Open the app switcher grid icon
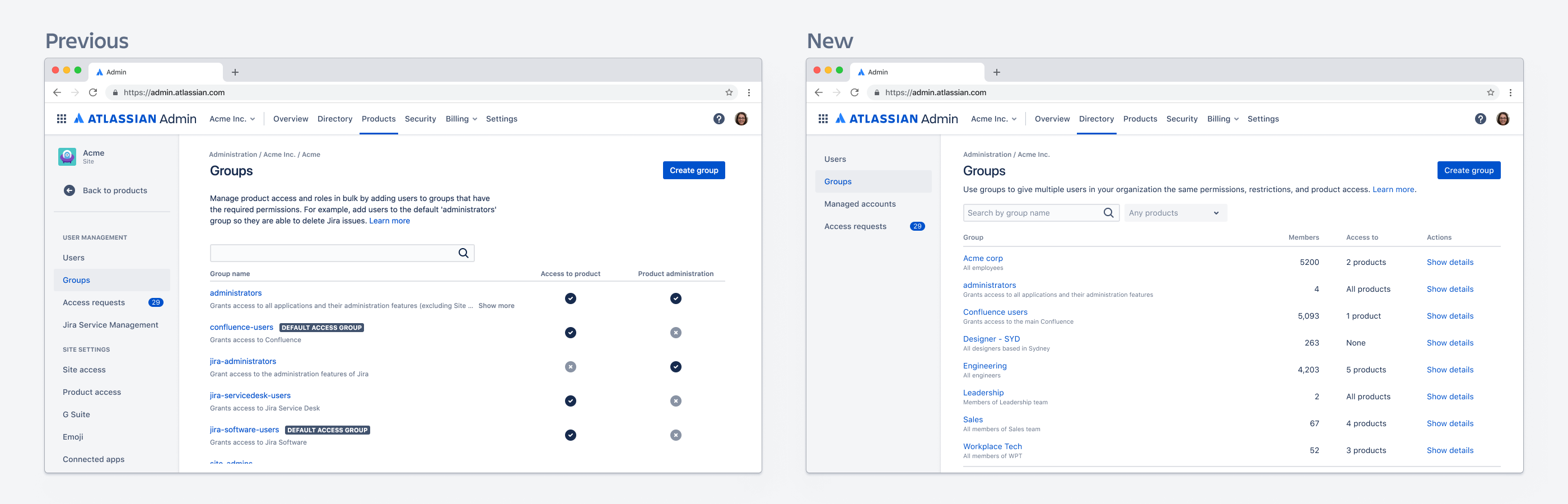The height and width of the screenshot is (504, 1568). (61, 119)
